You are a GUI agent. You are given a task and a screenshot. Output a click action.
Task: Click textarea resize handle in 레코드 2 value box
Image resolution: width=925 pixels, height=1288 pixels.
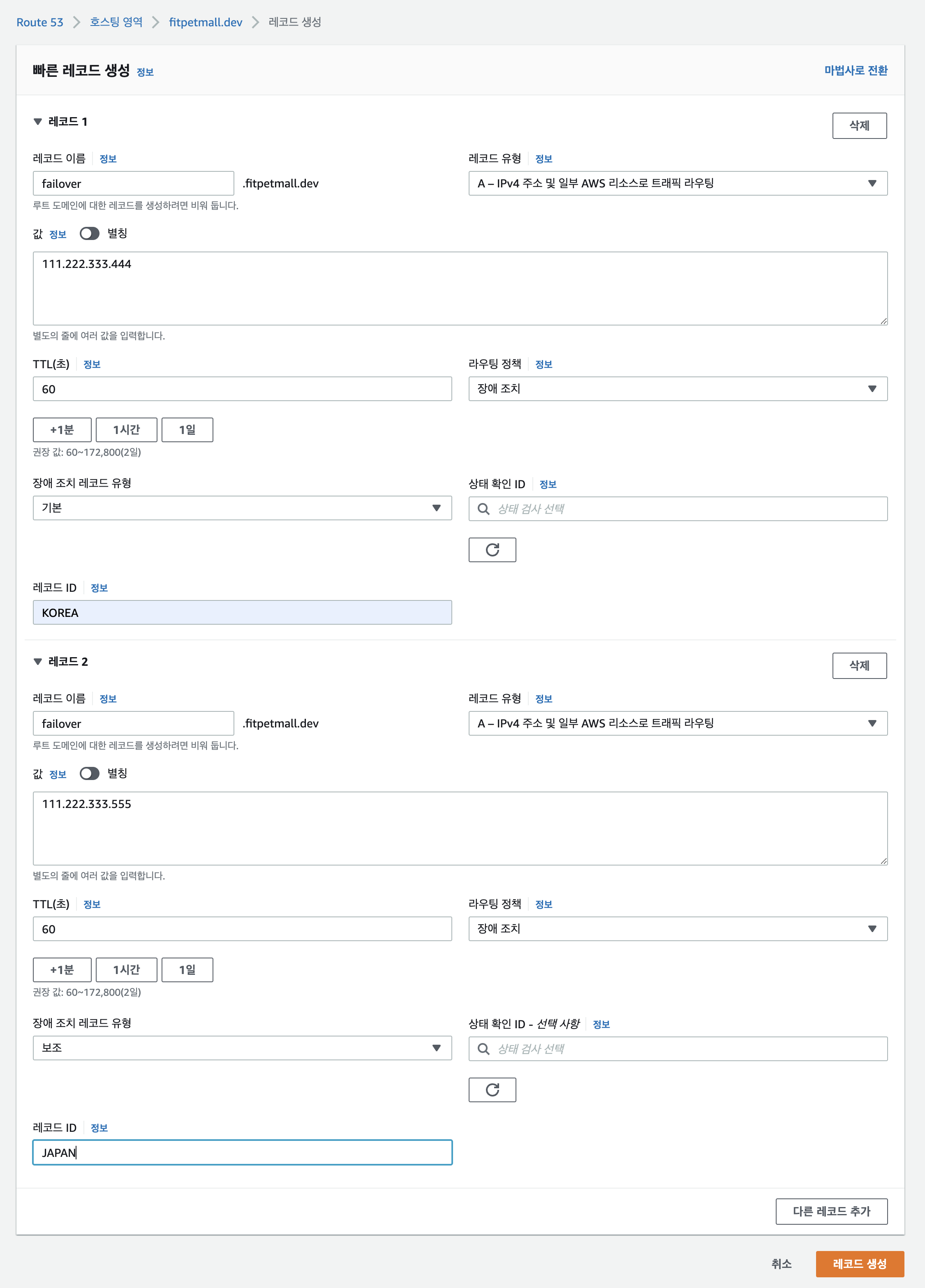point(883,861)
